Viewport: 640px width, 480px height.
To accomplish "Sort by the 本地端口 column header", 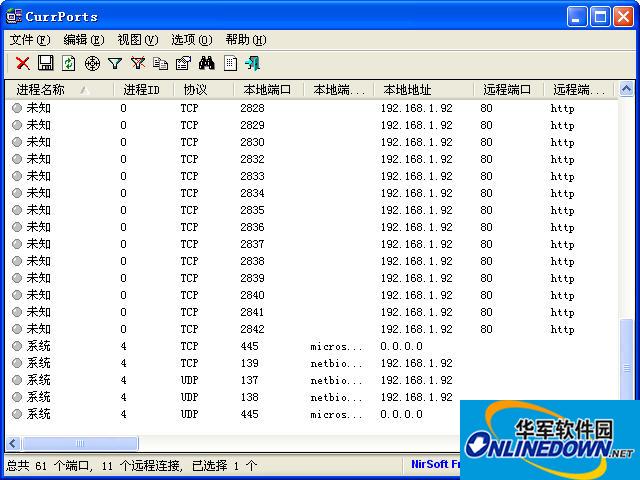I will tap(267, 89).
